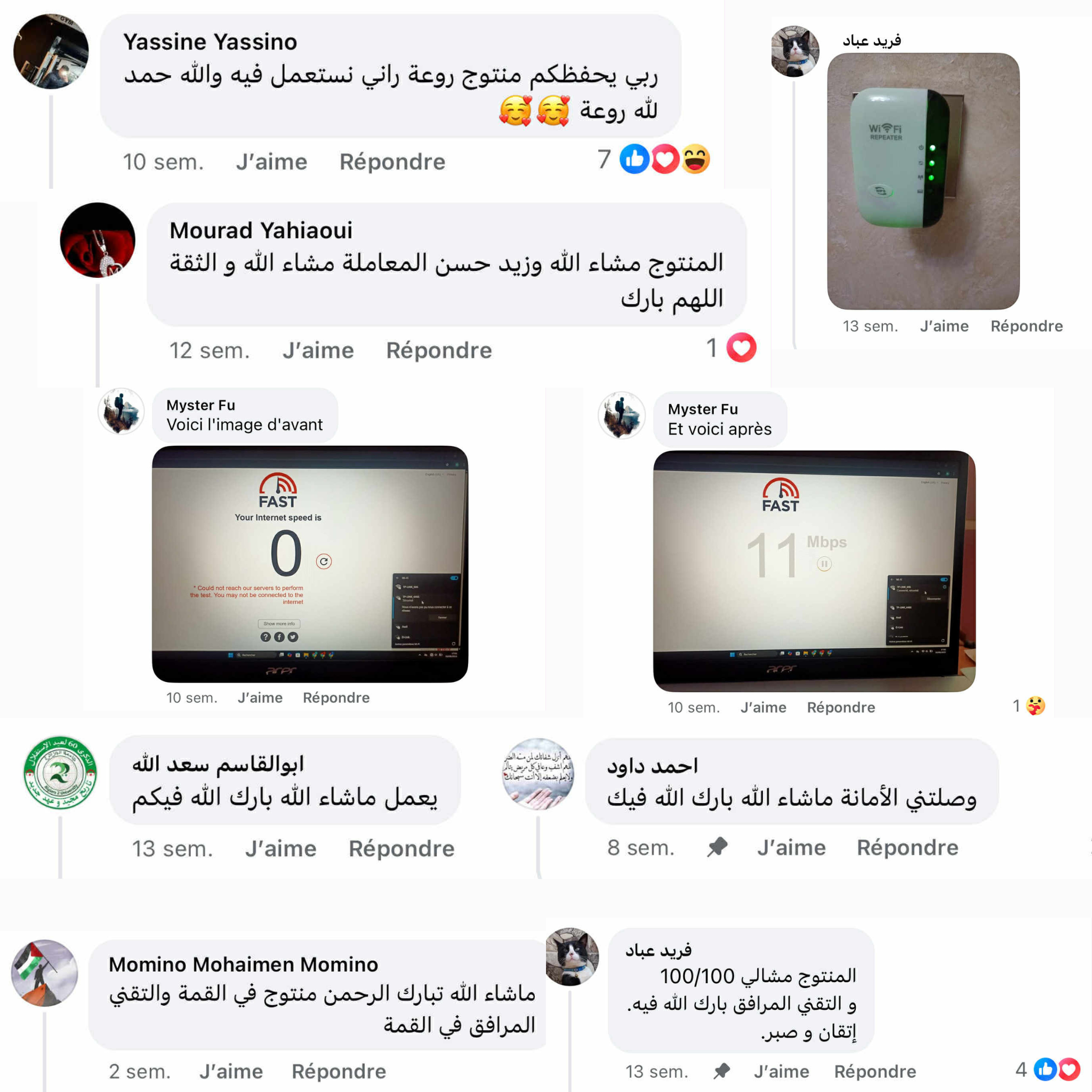Click J'aime under the WiFi repeater photo

(944, 326)
